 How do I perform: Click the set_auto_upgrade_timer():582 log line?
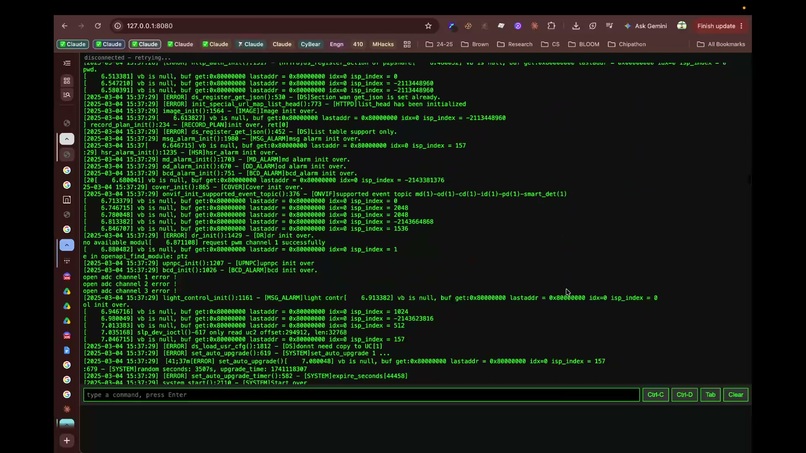(245, 376)
